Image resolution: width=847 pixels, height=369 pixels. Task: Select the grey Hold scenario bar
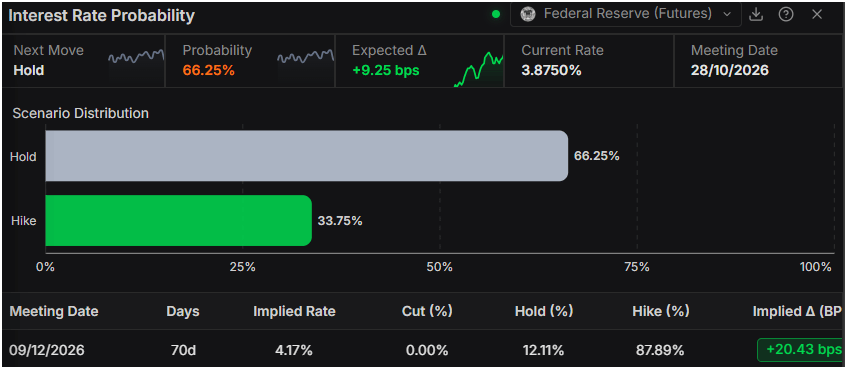(307, 156)
